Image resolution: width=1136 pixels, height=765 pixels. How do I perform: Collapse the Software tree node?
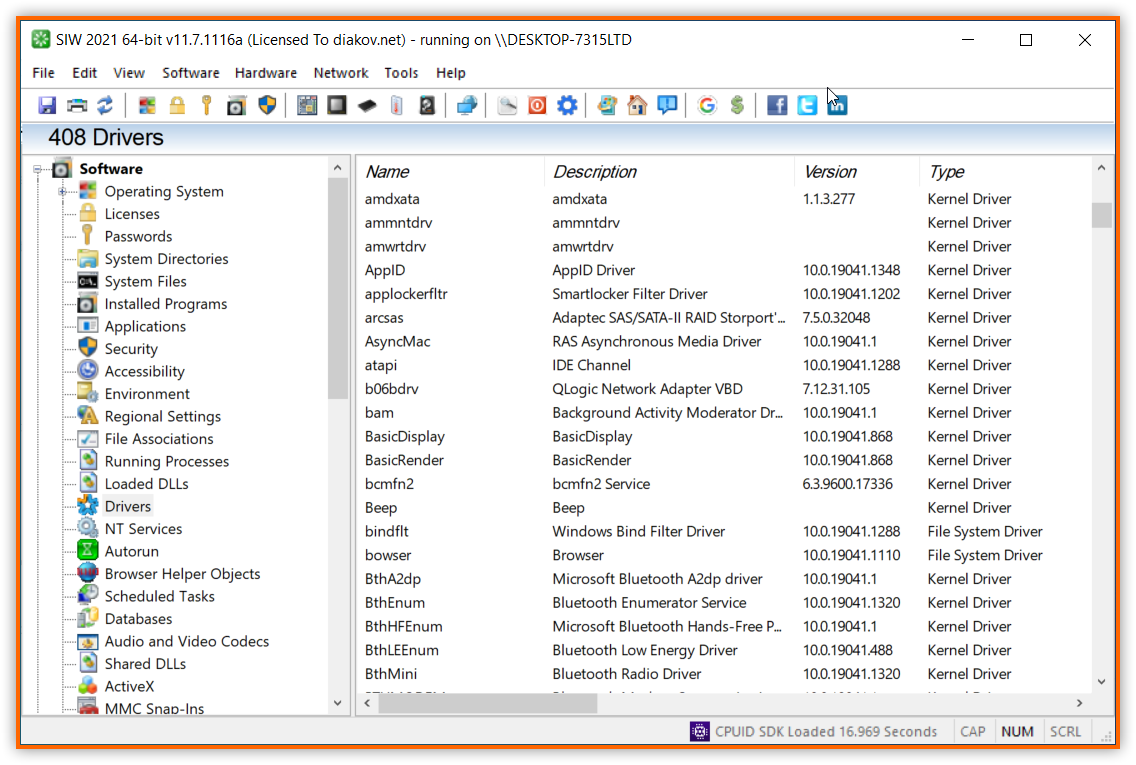click(38, 170)
